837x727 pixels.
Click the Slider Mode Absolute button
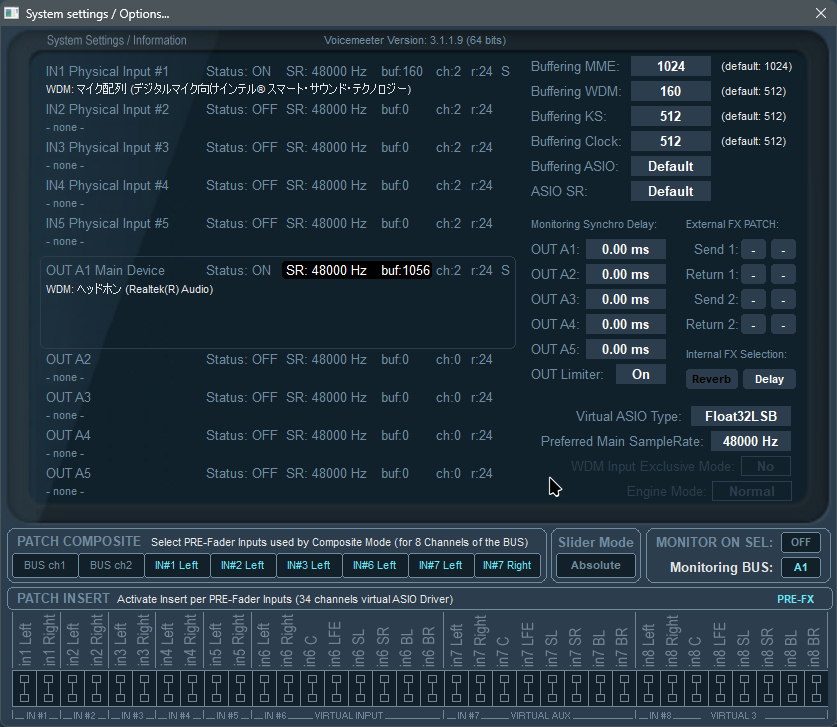pos(595,565)
